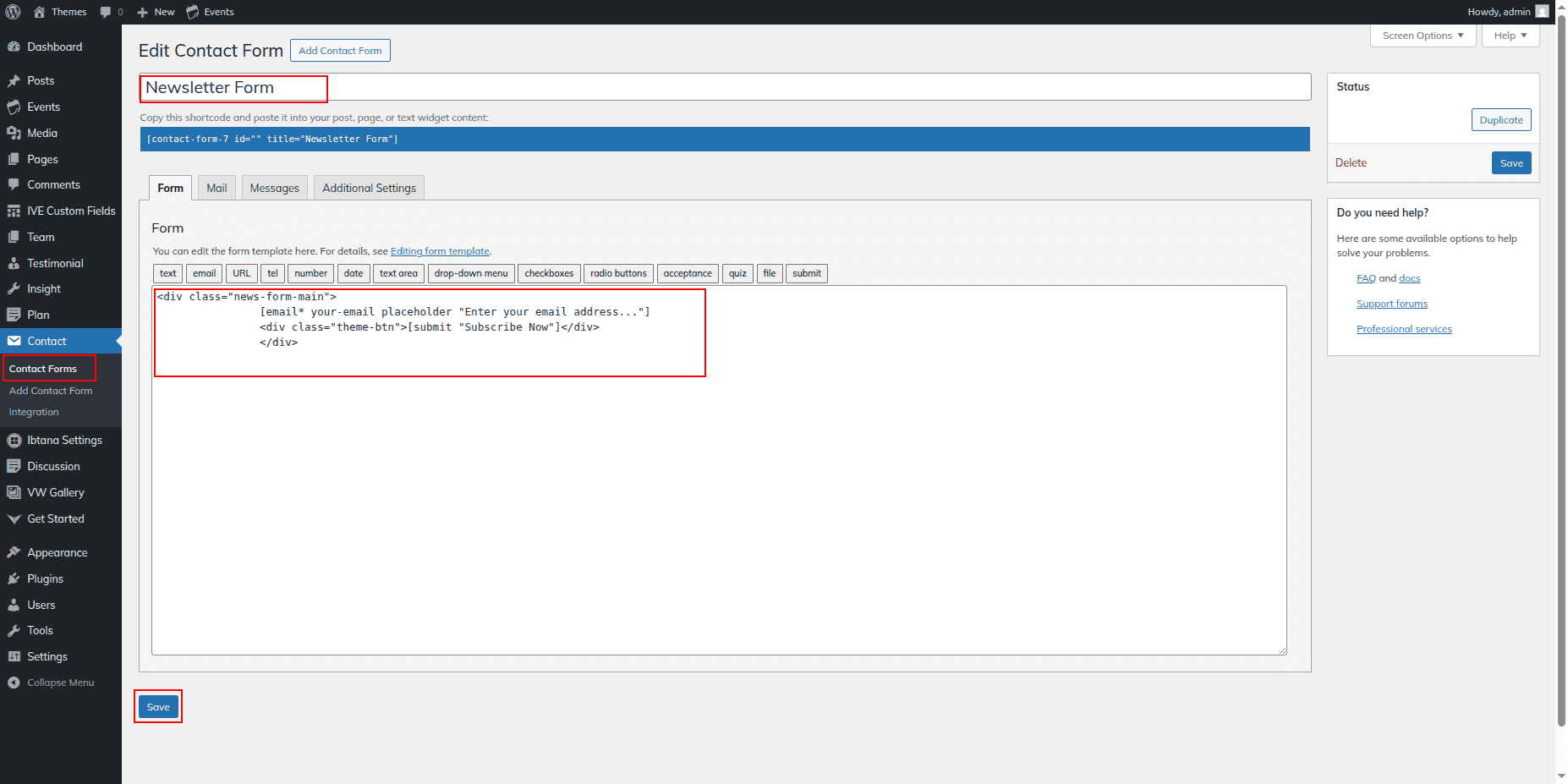1568x784 pixels.
Task: Open the New content menu in the admin bar
Action: 156,12
